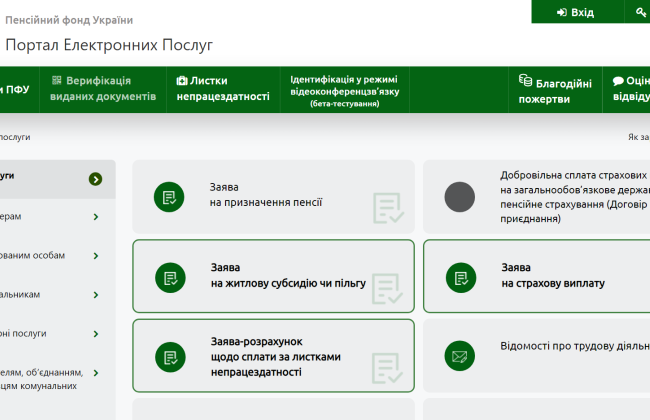Viewport: 650px width, 420px height.
Task: Open Верифікація виданих документів menu item
Action: coord(103,89)
